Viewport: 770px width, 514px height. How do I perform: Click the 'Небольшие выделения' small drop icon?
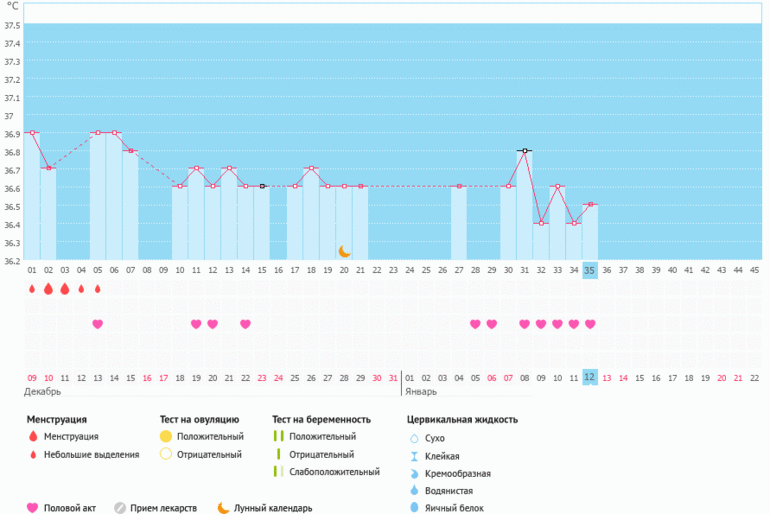coord(32,455)
